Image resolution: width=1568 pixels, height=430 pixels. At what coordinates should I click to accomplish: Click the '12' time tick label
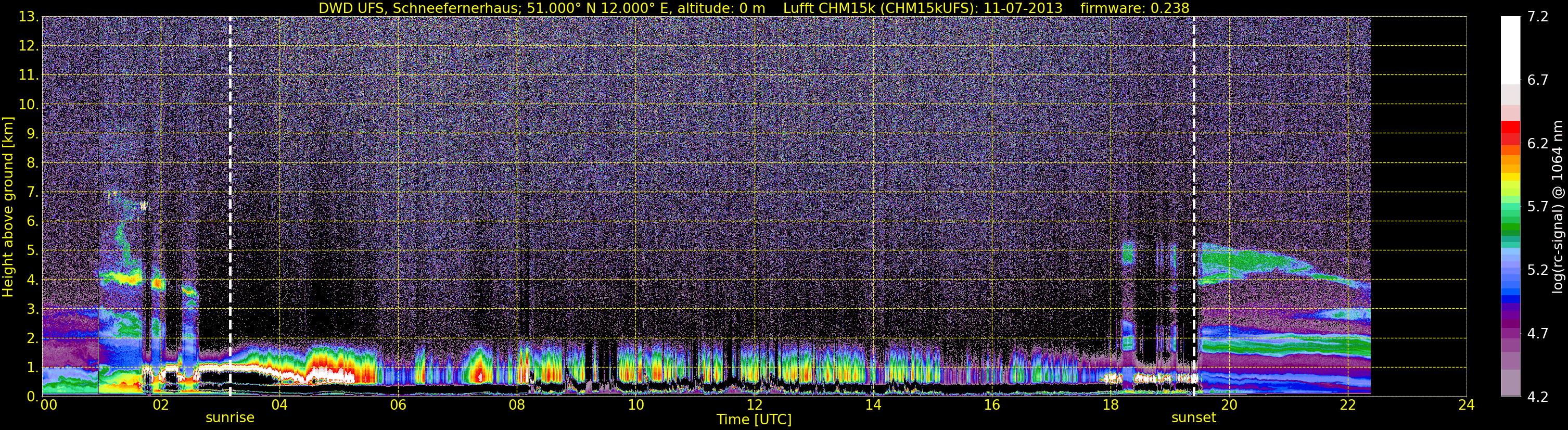pyautogui.click(x=754, y=405)
